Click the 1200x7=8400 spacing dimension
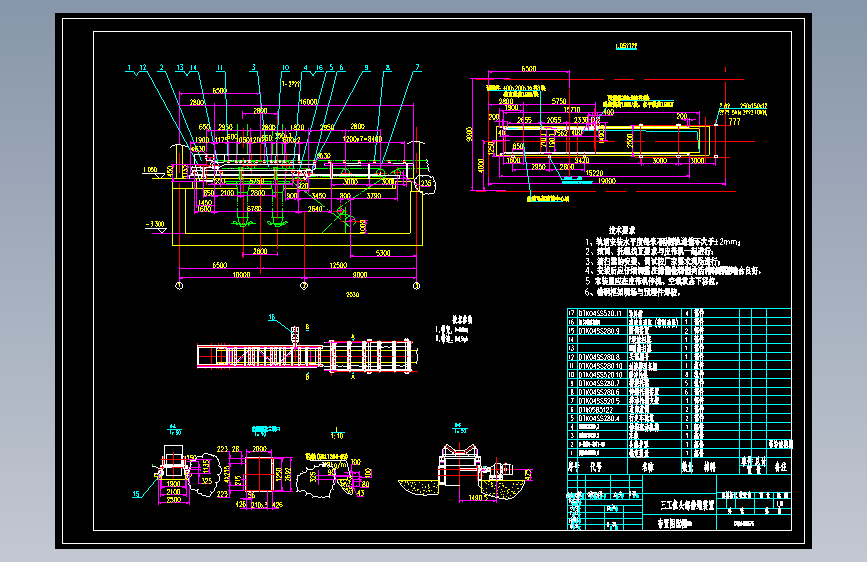This screenshot has width=867, height=562. click(362, 139)
